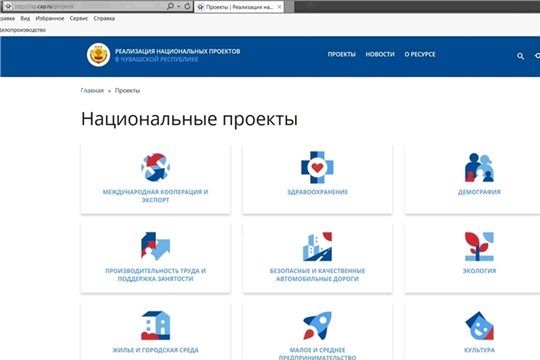Viewport: 540px width, 360px height.
Task: Click the Делопроизводство favorites bar item
Action: pyautogui.click(x=23, y=30)
